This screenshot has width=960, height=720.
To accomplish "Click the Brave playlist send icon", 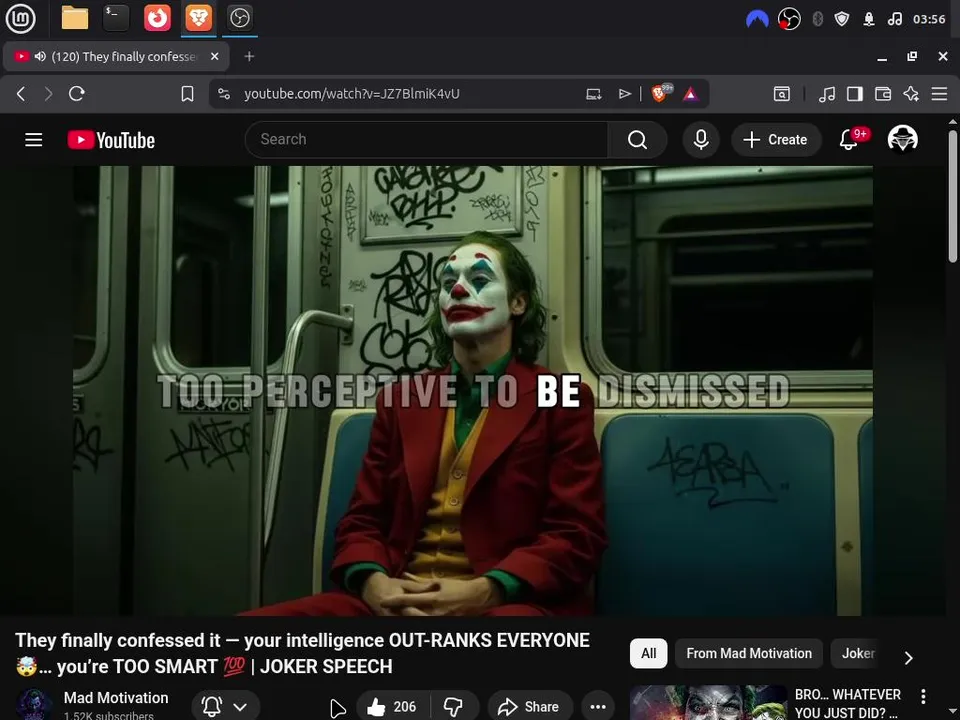I will [624, 94].
